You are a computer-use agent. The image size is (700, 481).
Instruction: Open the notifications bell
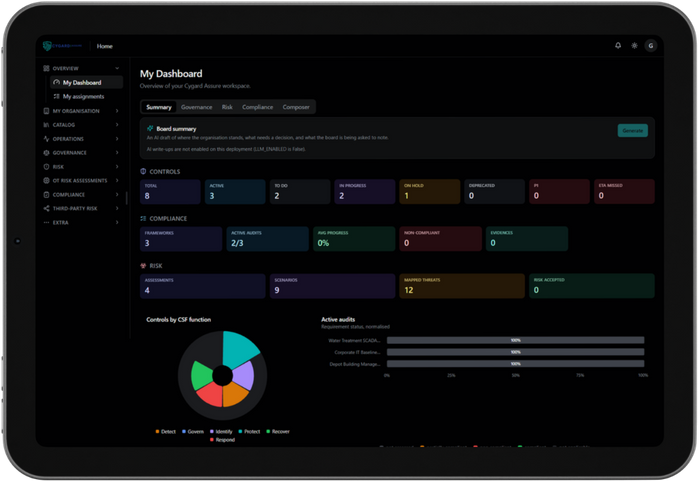[x=618, y=46]
